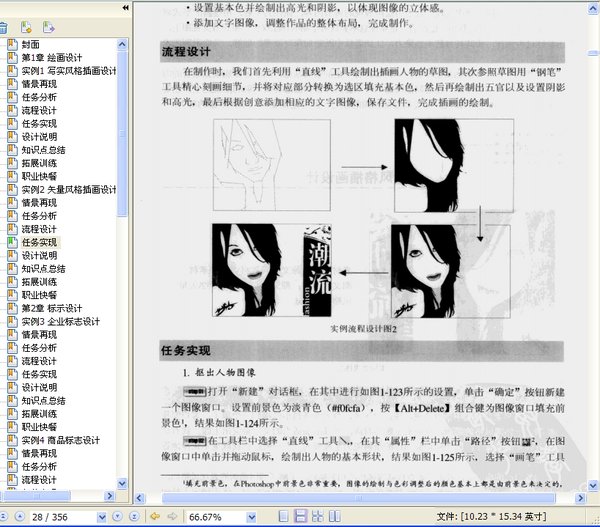This screenshot has width=600, height=527.
Task: Click document horizontal scroll right arrow
Action: pyautogui.click(x=580, y=498)
